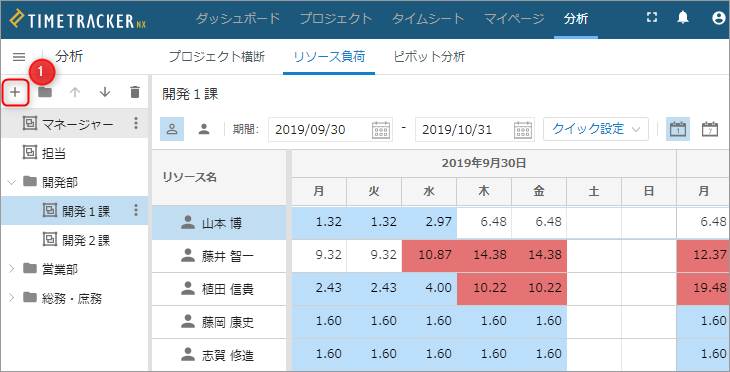
Task: Open notifications bell icon
Action: [x=683, y=18]
